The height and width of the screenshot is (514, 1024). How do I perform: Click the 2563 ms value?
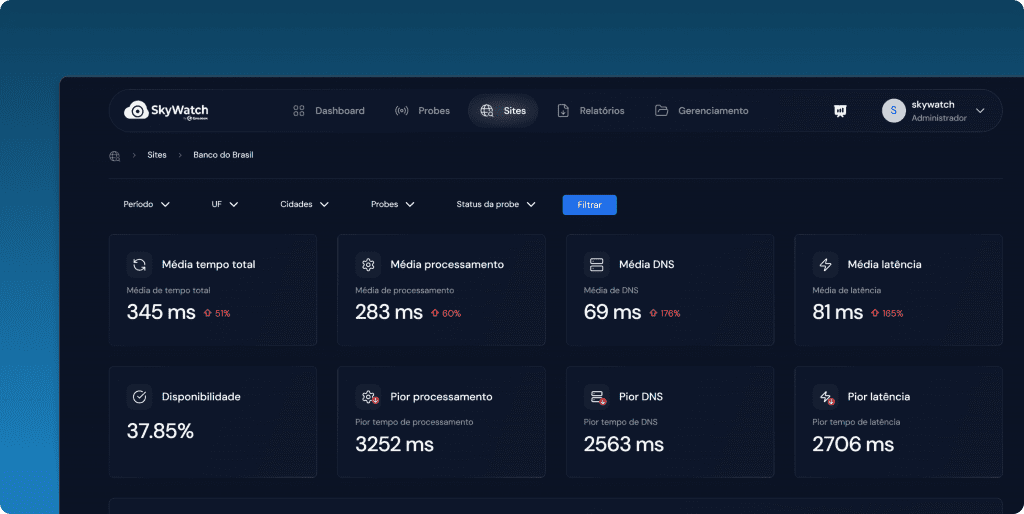click(624, 445)
